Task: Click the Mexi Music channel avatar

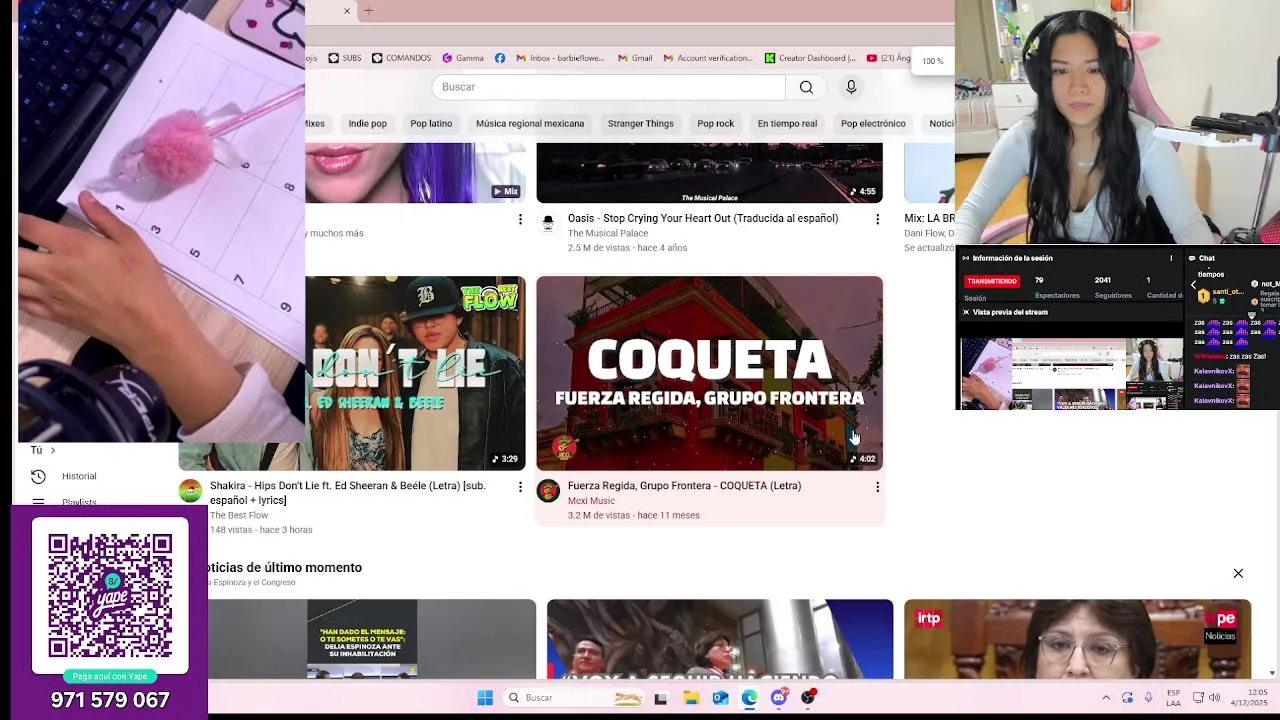Action: pyautogui.click(x=547, y=490)
